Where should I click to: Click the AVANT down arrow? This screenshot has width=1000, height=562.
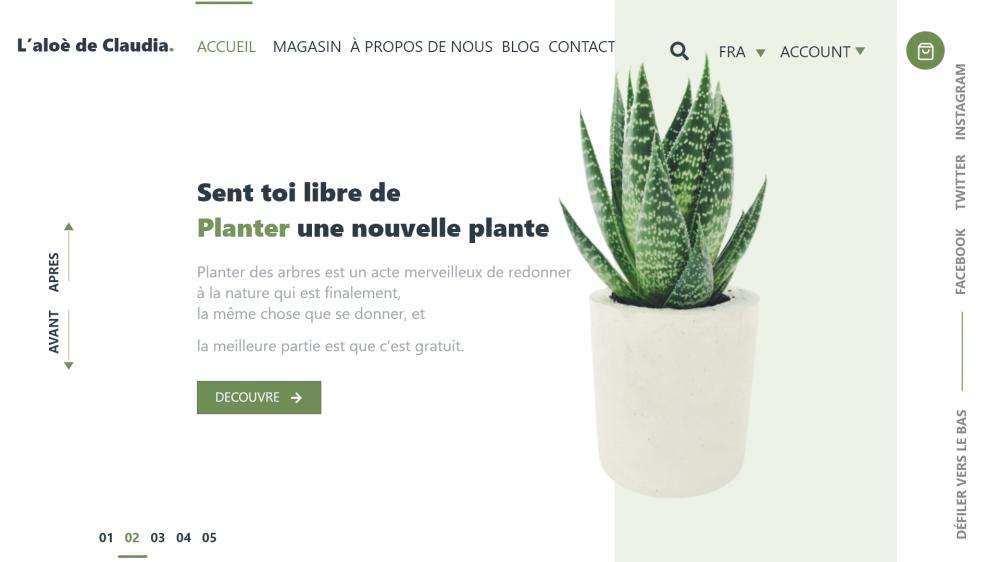coord(69,366)
